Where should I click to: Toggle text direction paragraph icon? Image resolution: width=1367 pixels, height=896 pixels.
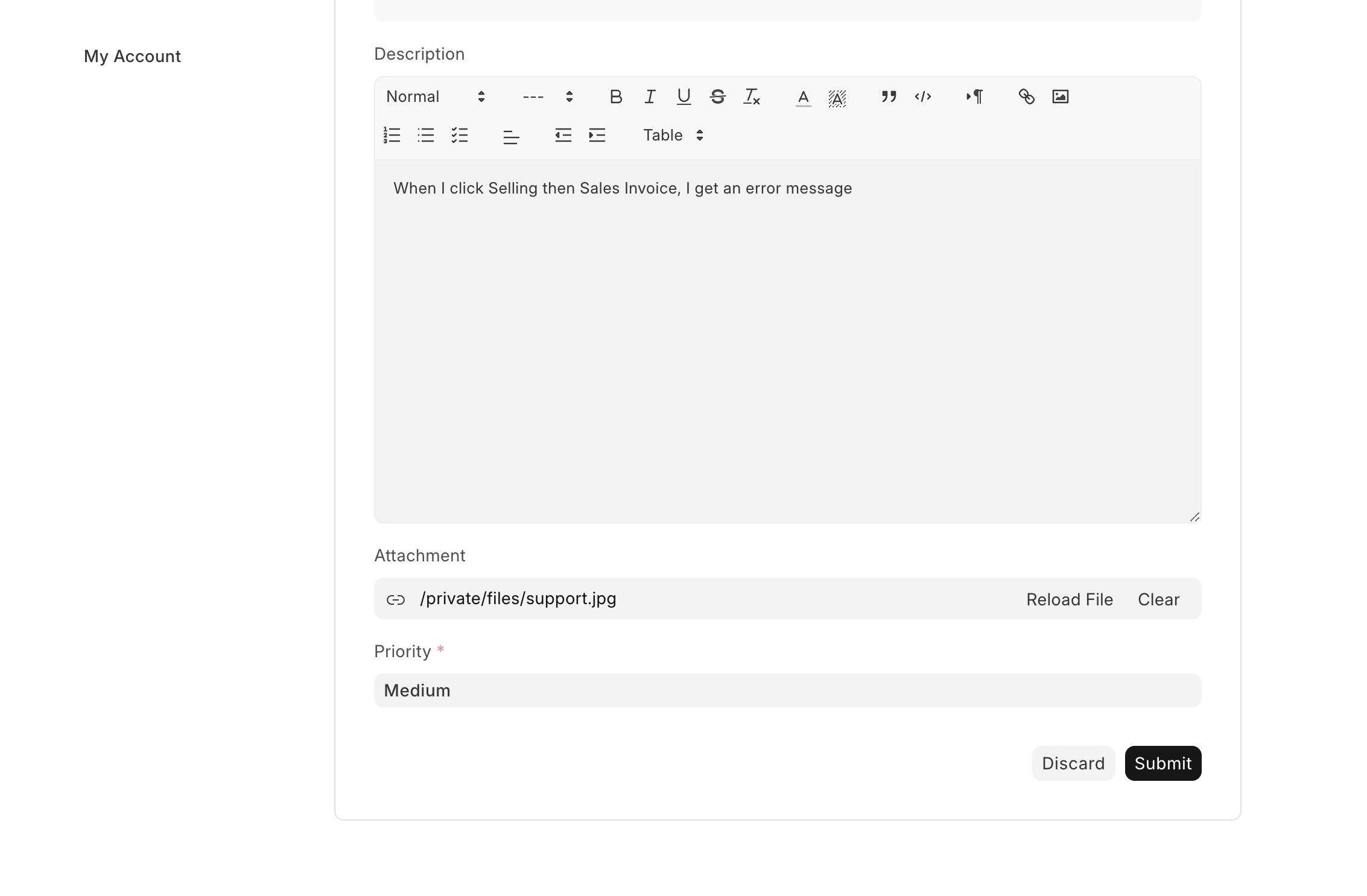pyautogui.click(x=974, y=96)
